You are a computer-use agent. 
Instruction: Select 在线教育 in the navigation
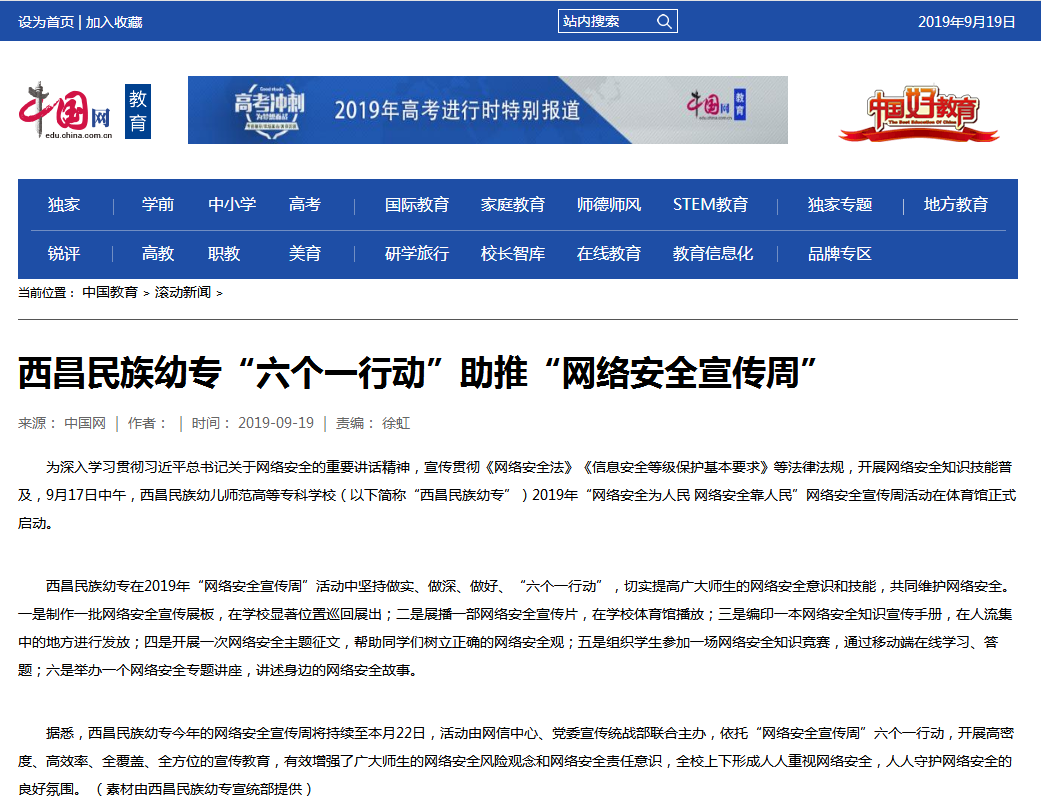point(609,254)
